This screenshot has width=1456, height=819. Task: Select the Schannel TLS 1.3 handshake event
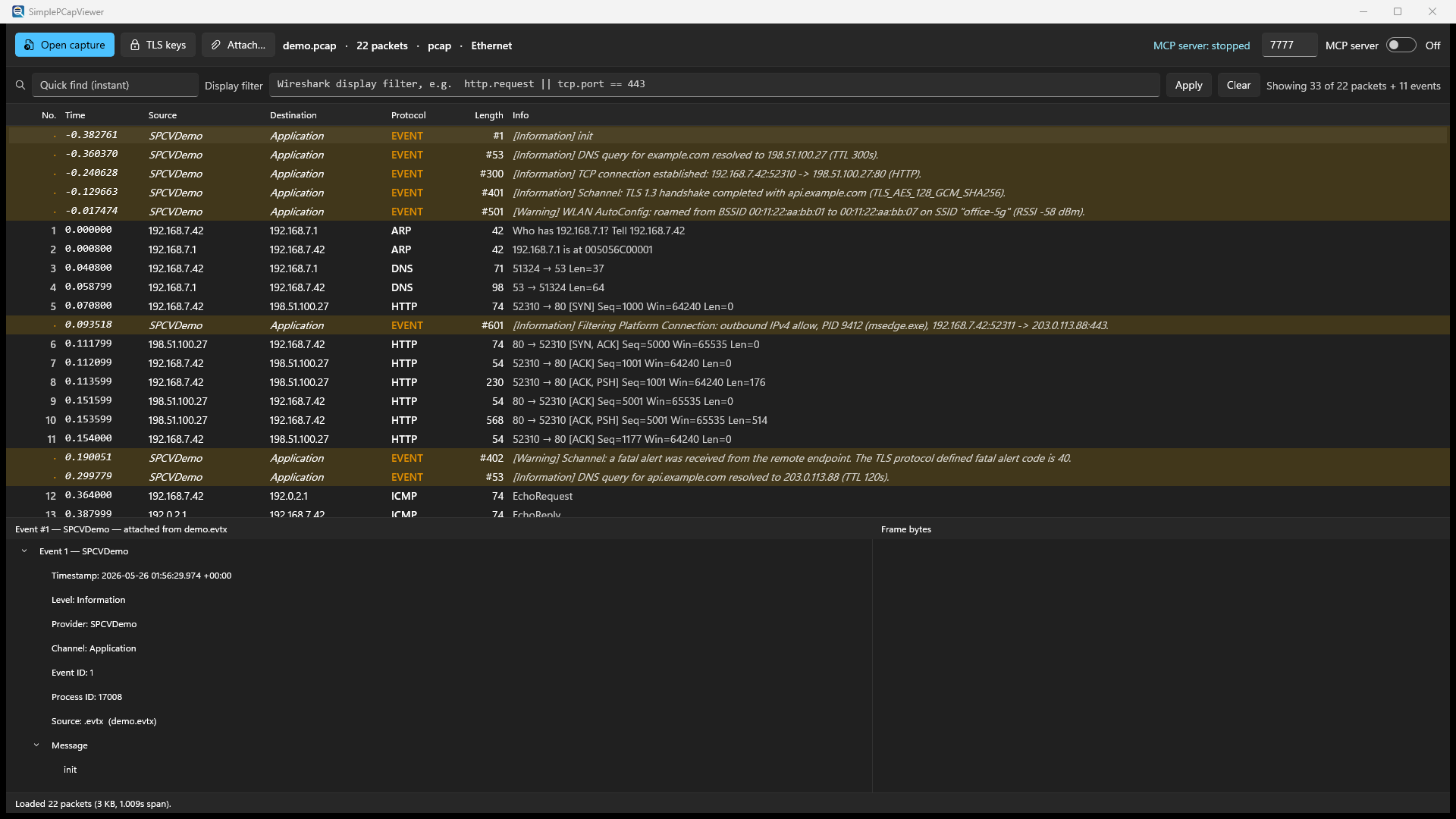click(x=728, y=193)
